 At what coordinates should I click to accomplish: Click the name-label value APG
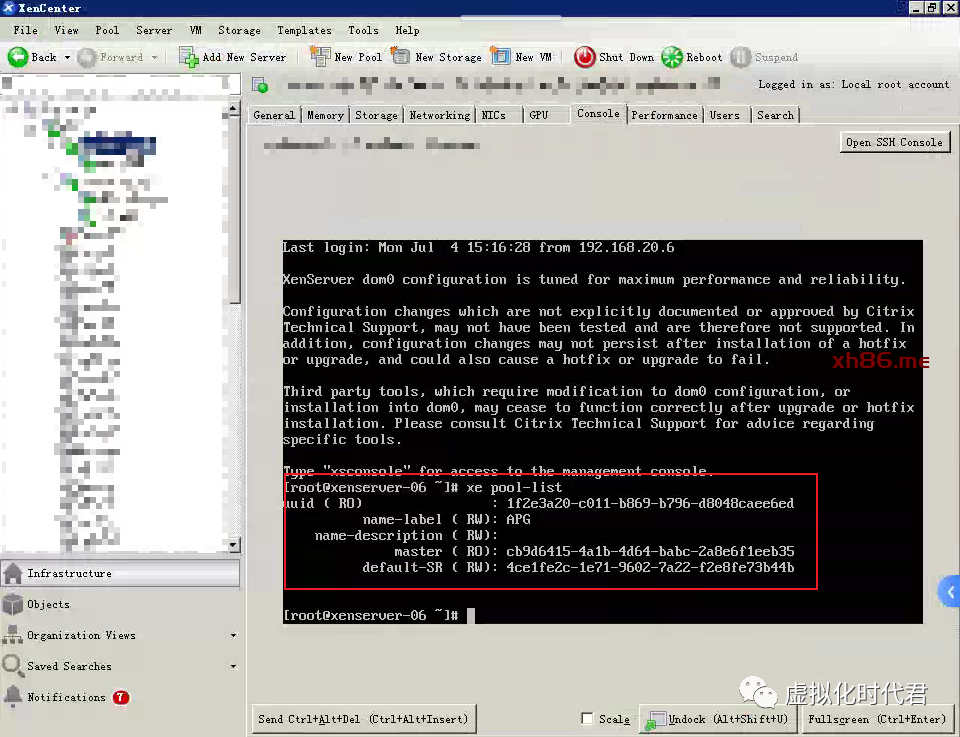(519, 520)
